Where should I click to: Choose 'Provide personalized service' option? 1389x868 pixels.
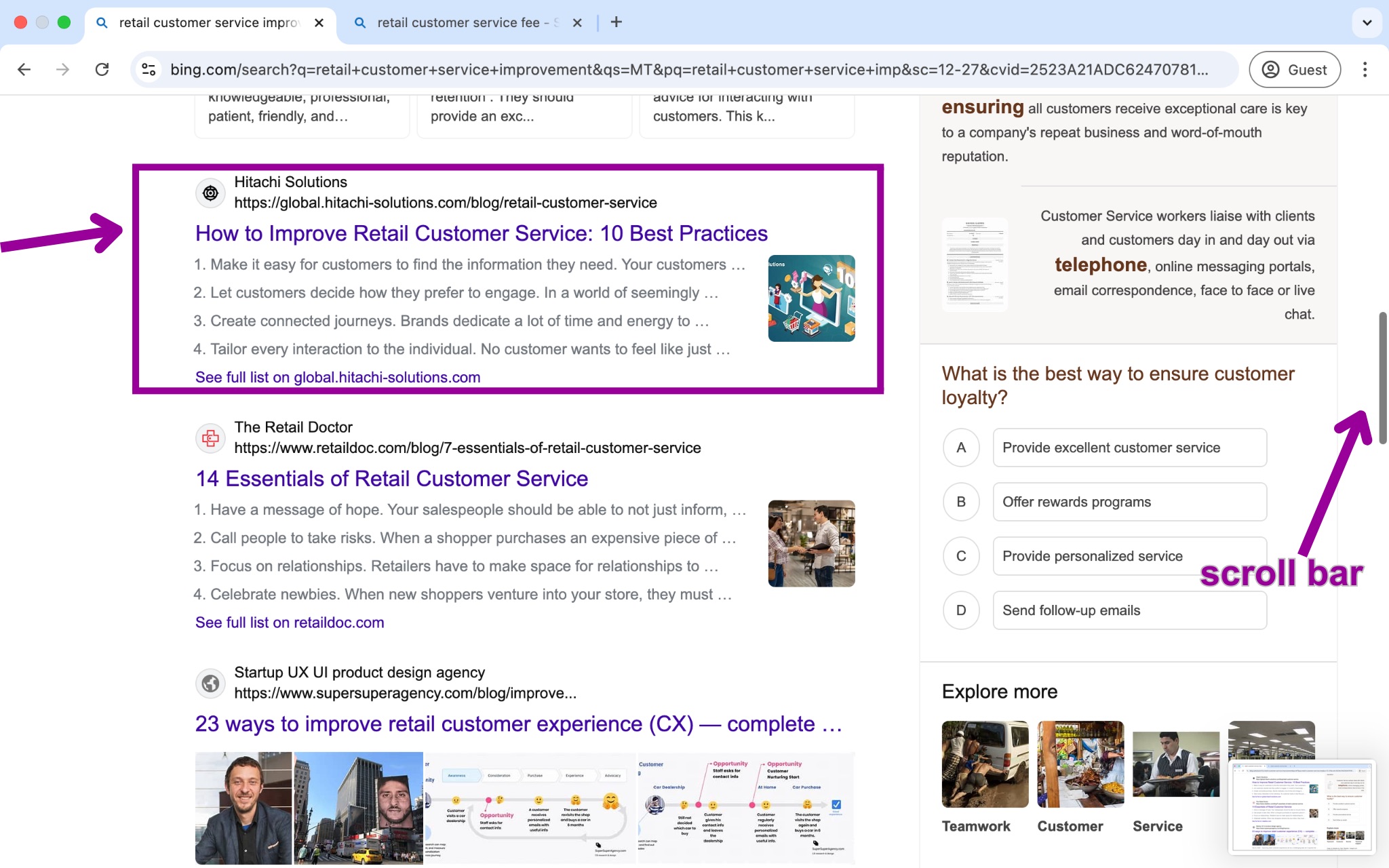tap(1129, 556)
